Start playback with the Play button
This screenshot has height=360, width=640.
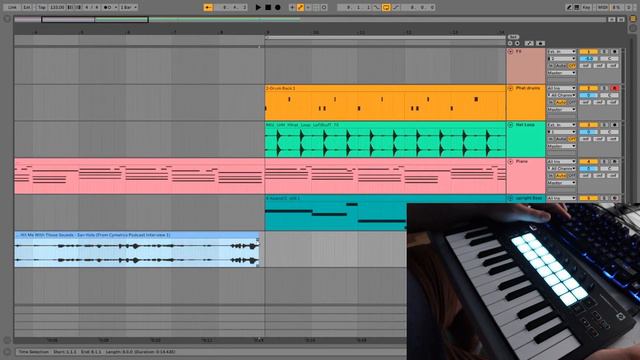(x=258, y=7)
